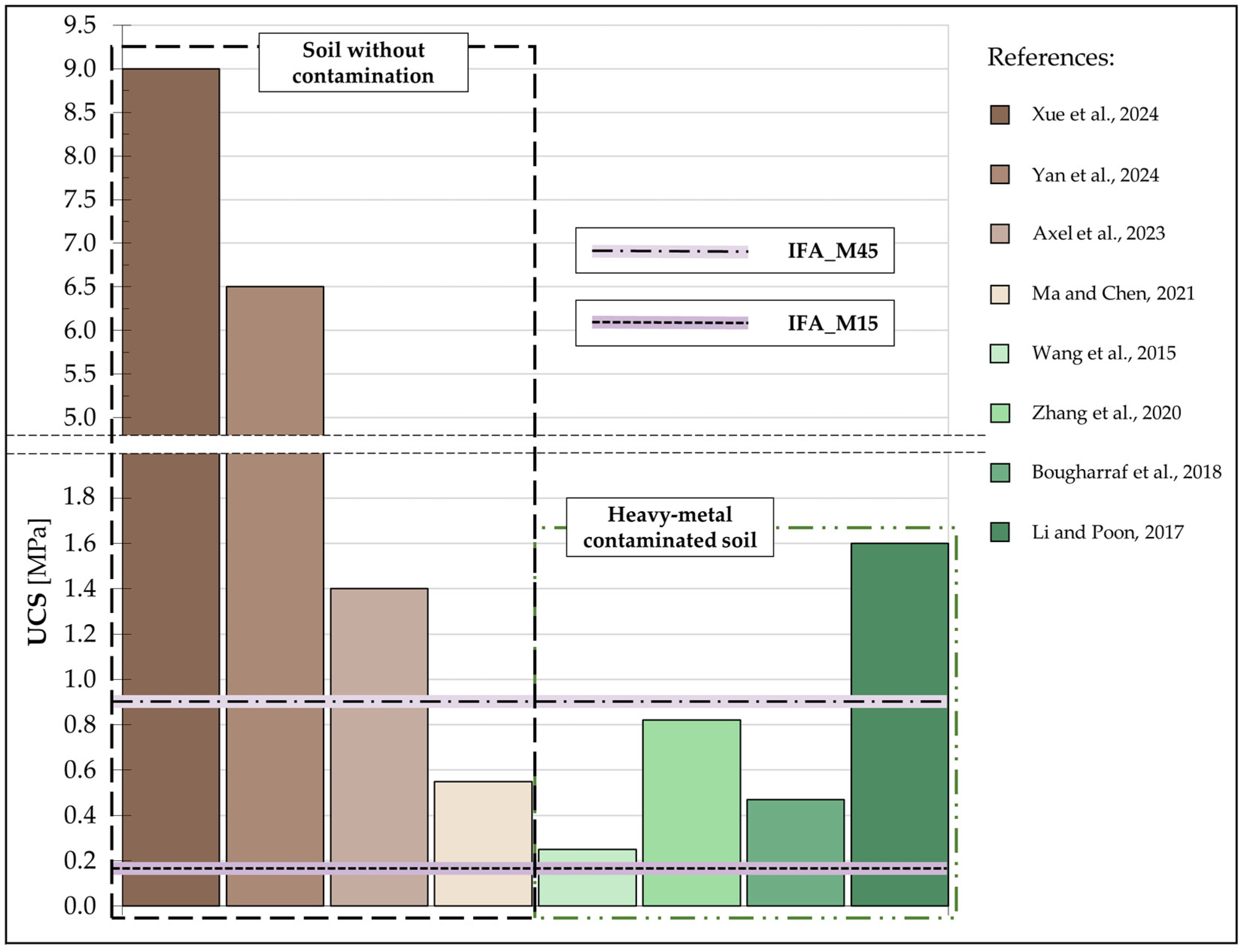The width and height of the screenshot is (1243, 952).
Task: Click the 'Heavy-metal contaminated soil' label box
Action: [x=670, y=528]
